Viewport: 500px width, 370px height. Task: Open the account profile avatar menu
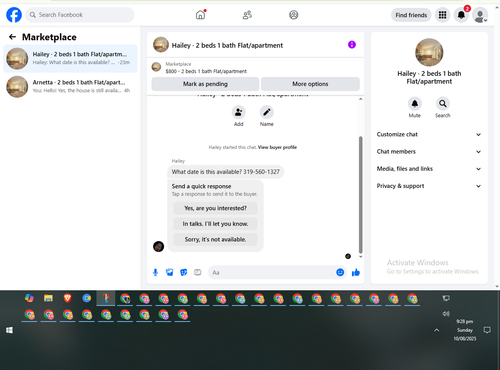tap(480, 15)
